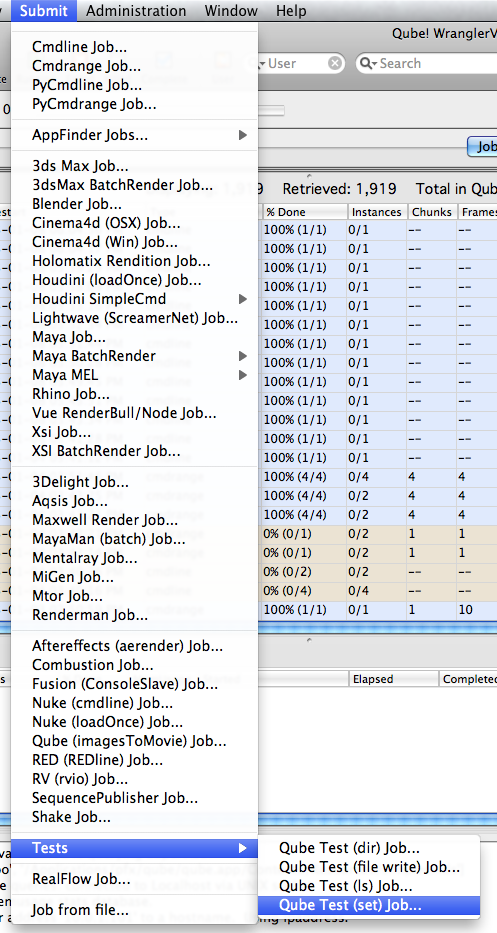Viewport: 497px width, 933px height.
Task: Choose Job from file... entry
Action: pyautogui.click(x=135, y=910)
